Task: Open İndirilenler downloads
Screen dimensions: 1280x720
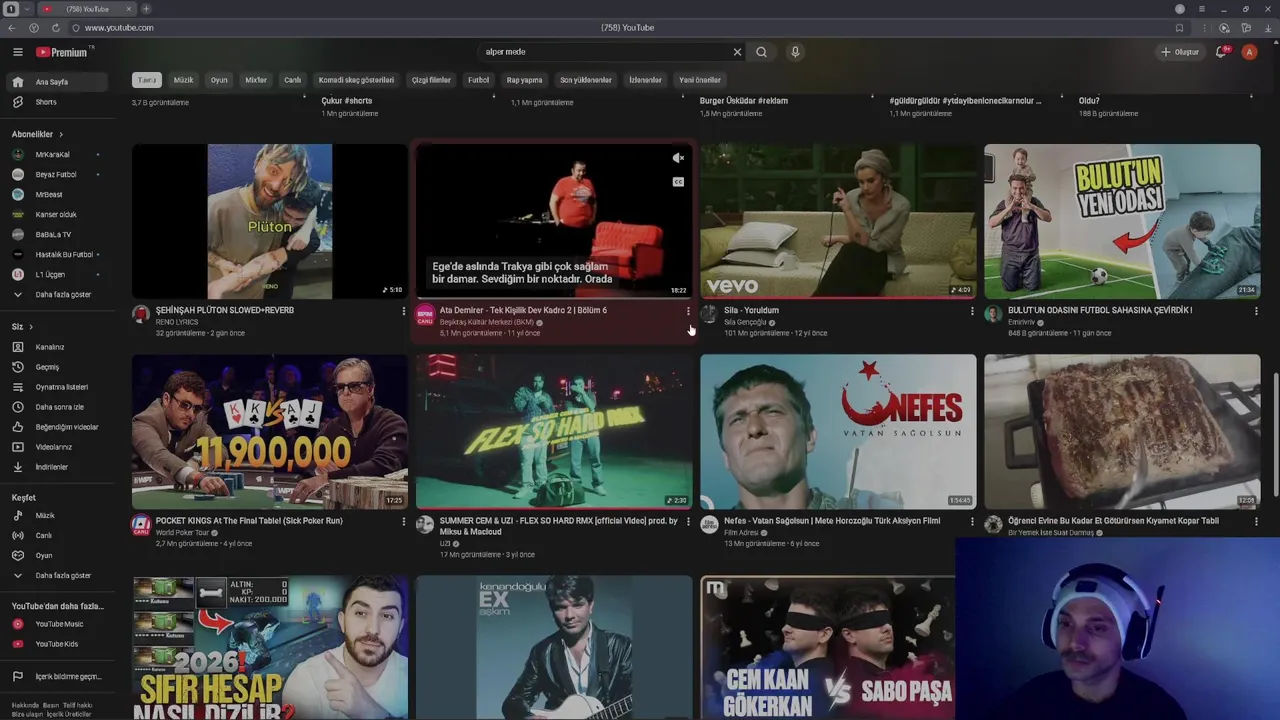Action: click(57, 467)
